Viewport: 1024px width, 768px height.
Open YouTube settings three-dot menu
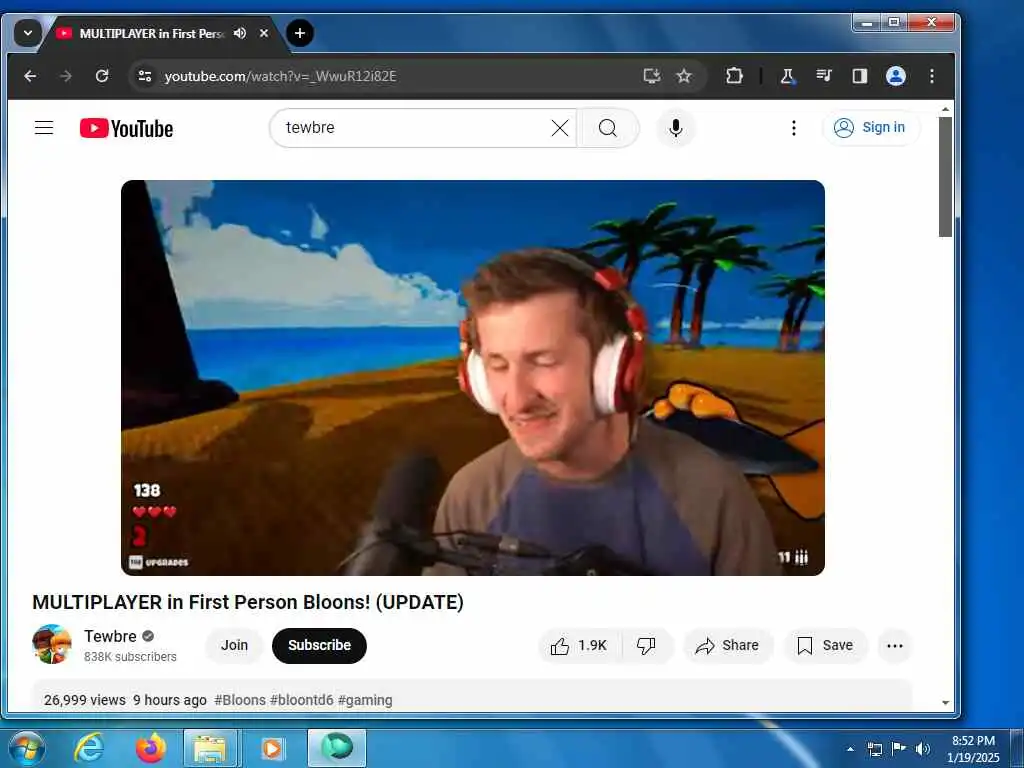click(793, 128)
